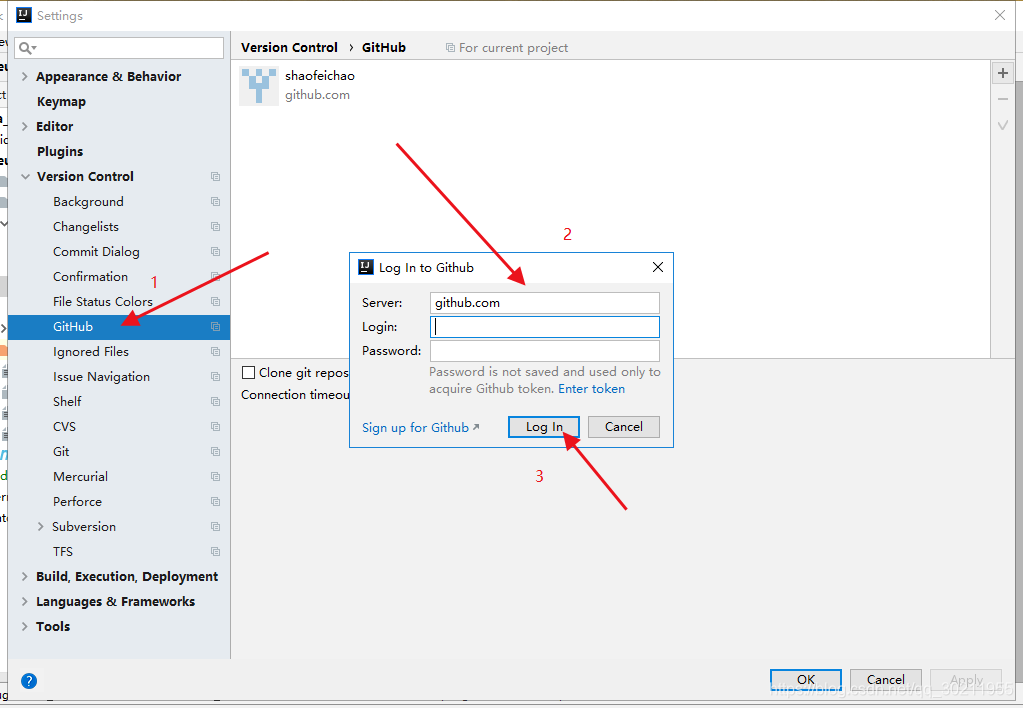Viewport: 1023px width, 708px height.
Task: Select Plugins in the settings tree
Action: pyautogui.click(x=60, y=151)
